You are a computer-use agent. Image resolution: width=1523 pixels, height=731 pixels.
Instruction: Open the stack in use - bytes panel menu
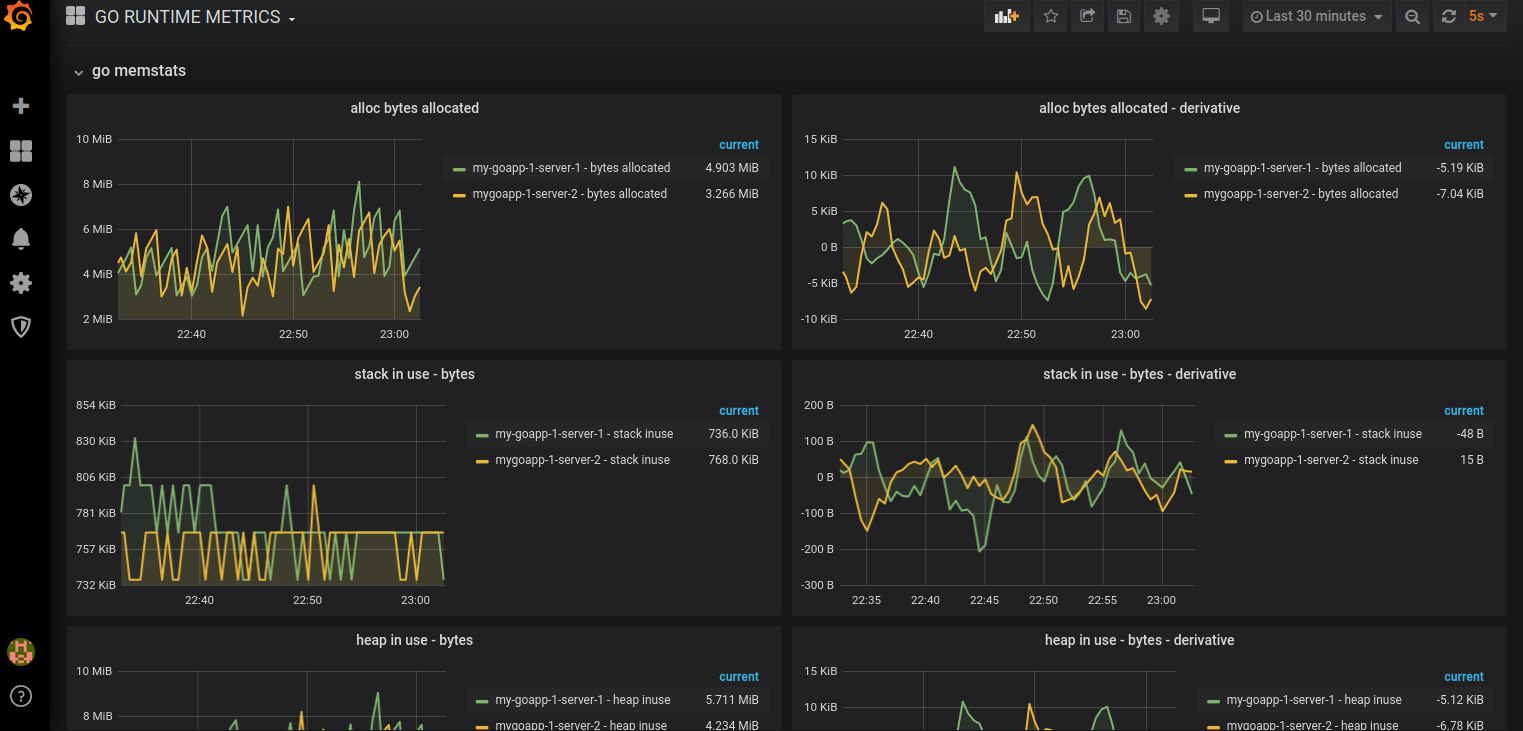tap(414, 374)
